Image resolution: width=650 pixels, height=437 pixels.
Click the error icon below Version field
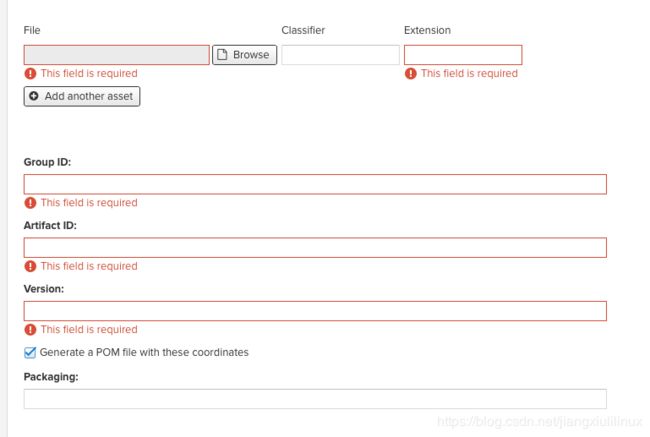(30, 330)
